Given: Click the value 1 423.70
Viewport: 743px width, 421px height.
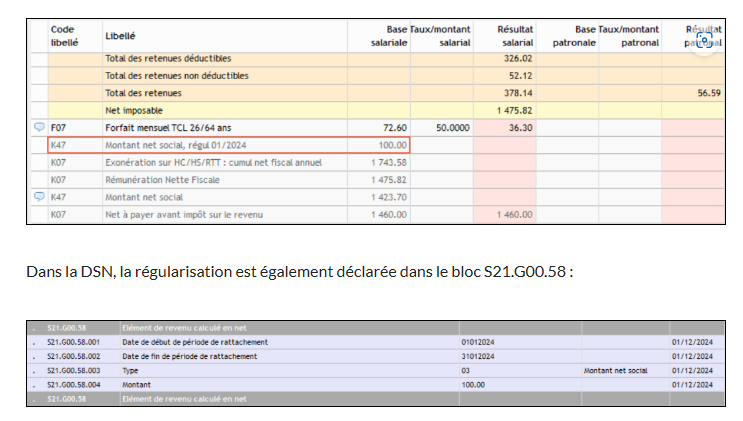Looking at the screenshot, I should coord(389,197).
